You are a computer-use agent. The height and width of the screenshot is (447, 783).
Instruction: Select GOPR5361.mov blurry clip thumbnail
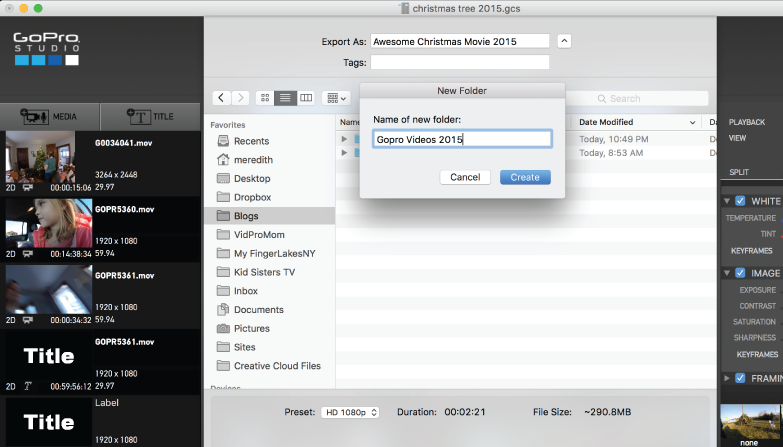(x=49, y=290)
